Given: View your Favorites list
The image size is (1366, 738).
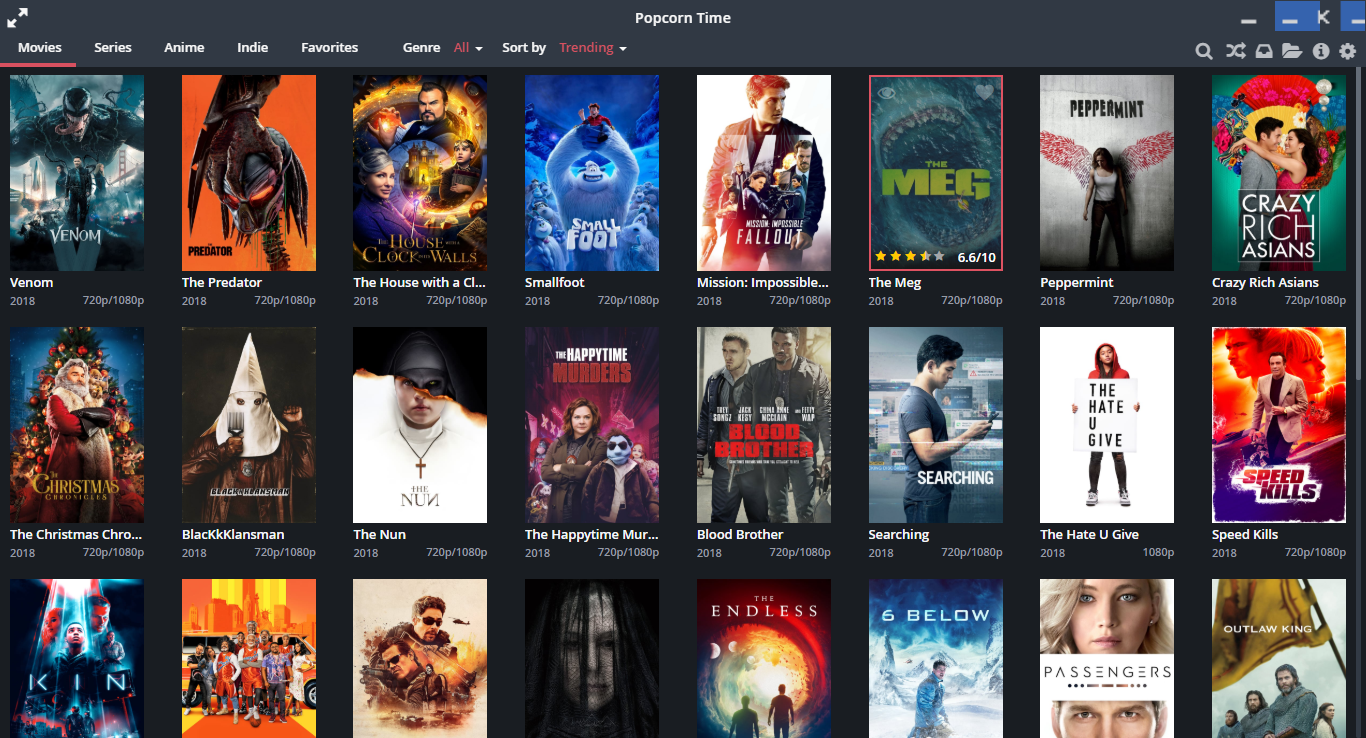Looking at the screenshot, I should click(329, 47).
